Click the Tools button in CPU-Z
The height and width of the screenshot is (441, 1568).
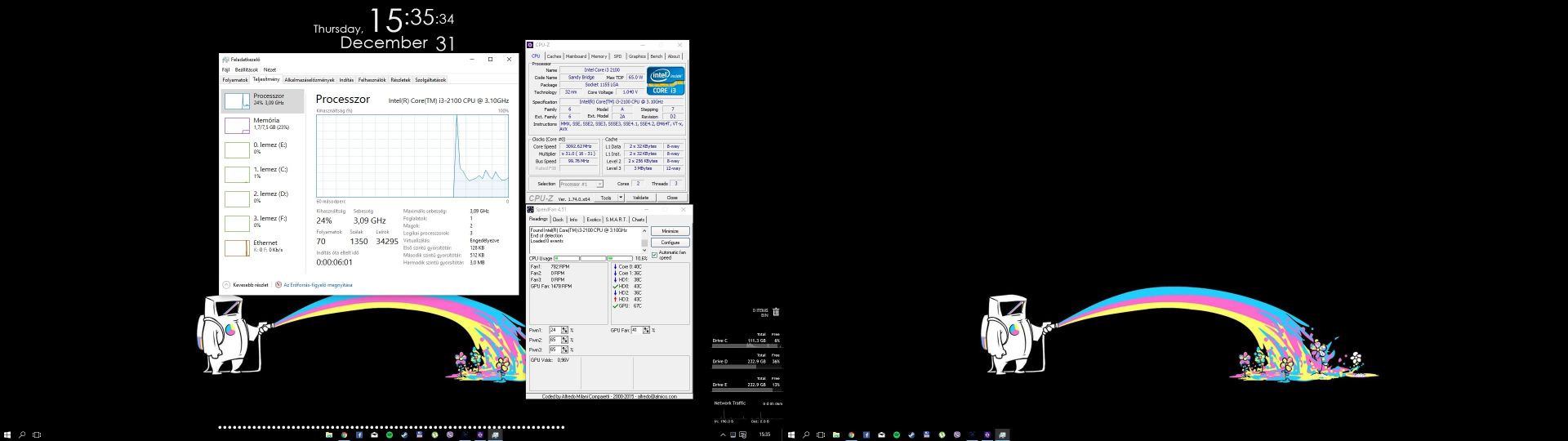tap(605, 198)
